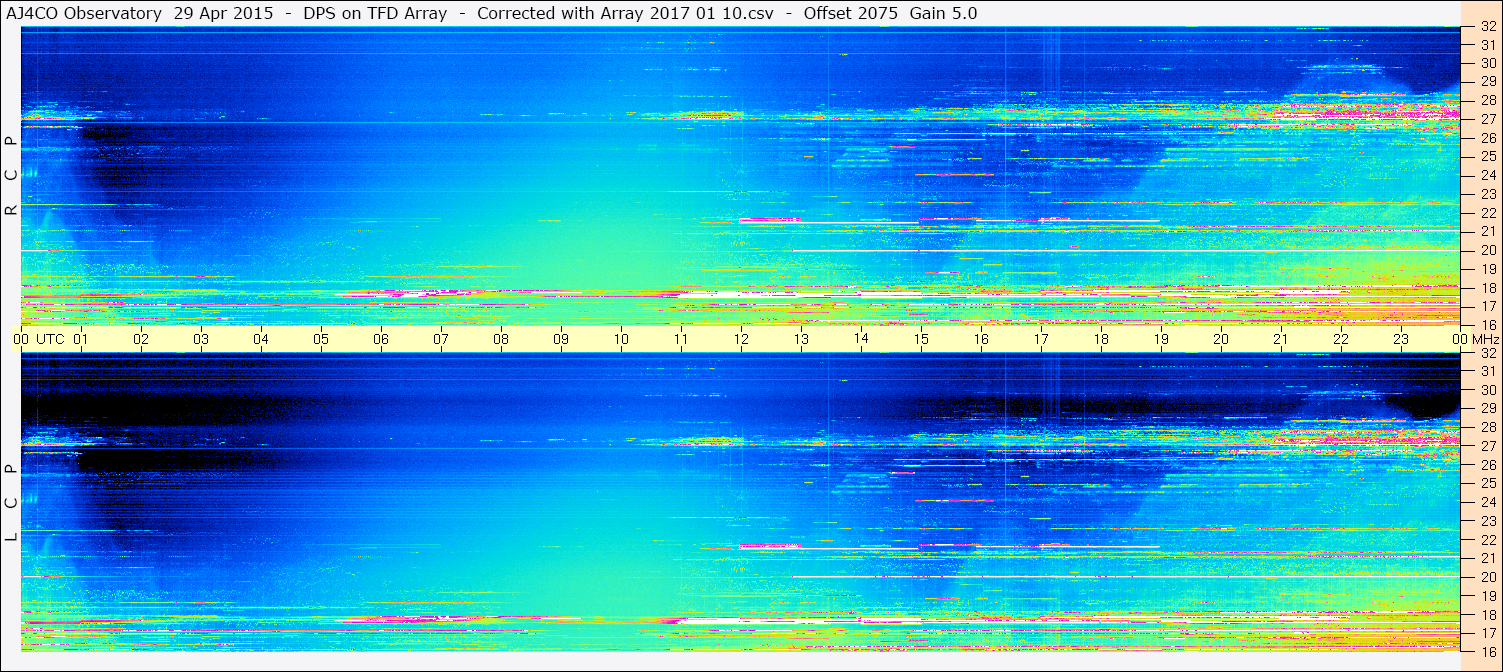1503x672 pixels.
Task: Click the '00 MHz' end-of-day axis label
Action: (1475, 339)
